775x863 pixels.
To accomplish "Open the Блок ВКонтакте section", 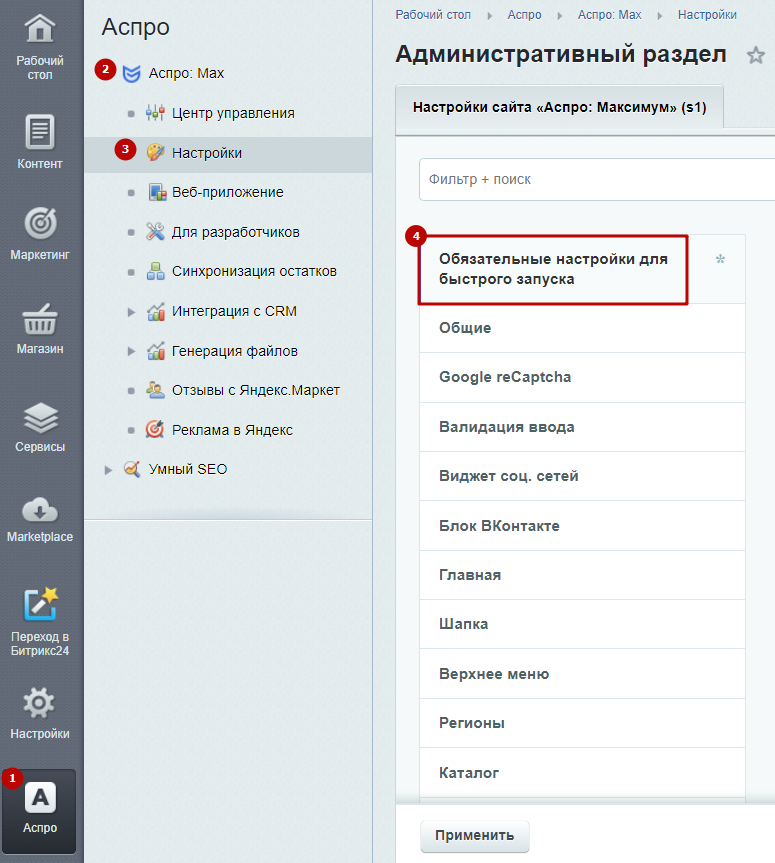I will (x=582, y=526).
